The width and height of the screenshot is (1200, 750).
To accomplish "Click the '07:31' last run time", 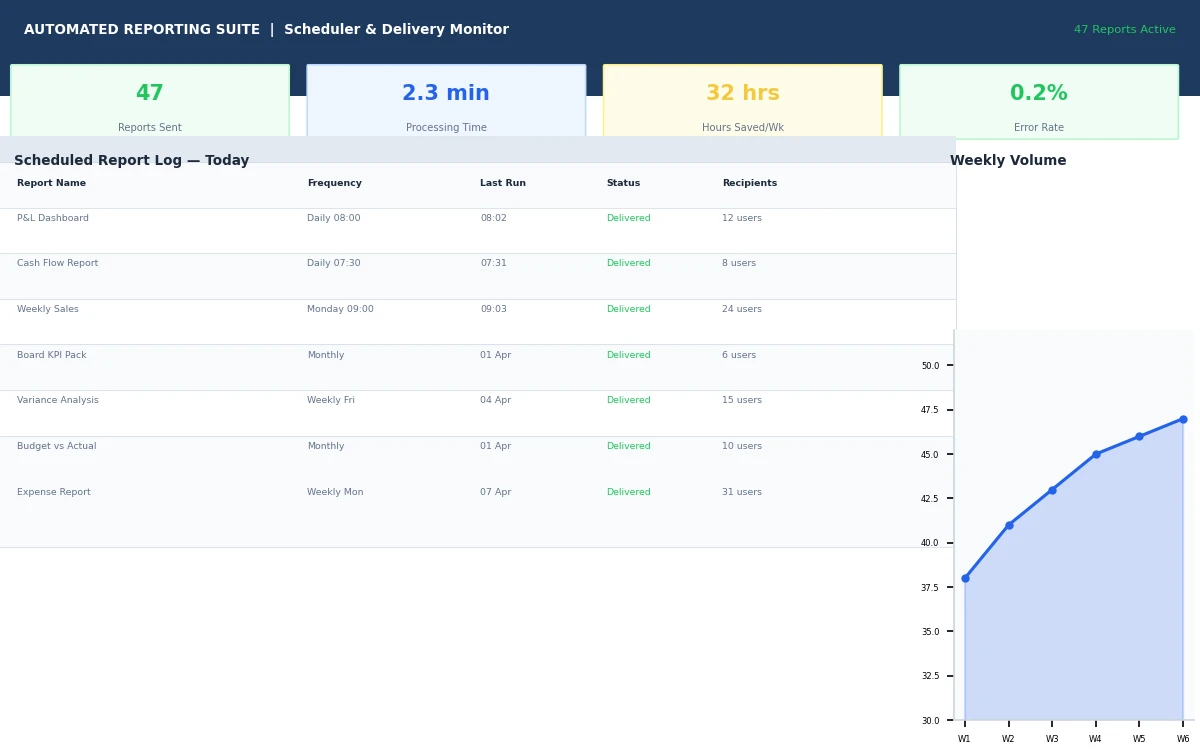I will [x=493, y=264].
